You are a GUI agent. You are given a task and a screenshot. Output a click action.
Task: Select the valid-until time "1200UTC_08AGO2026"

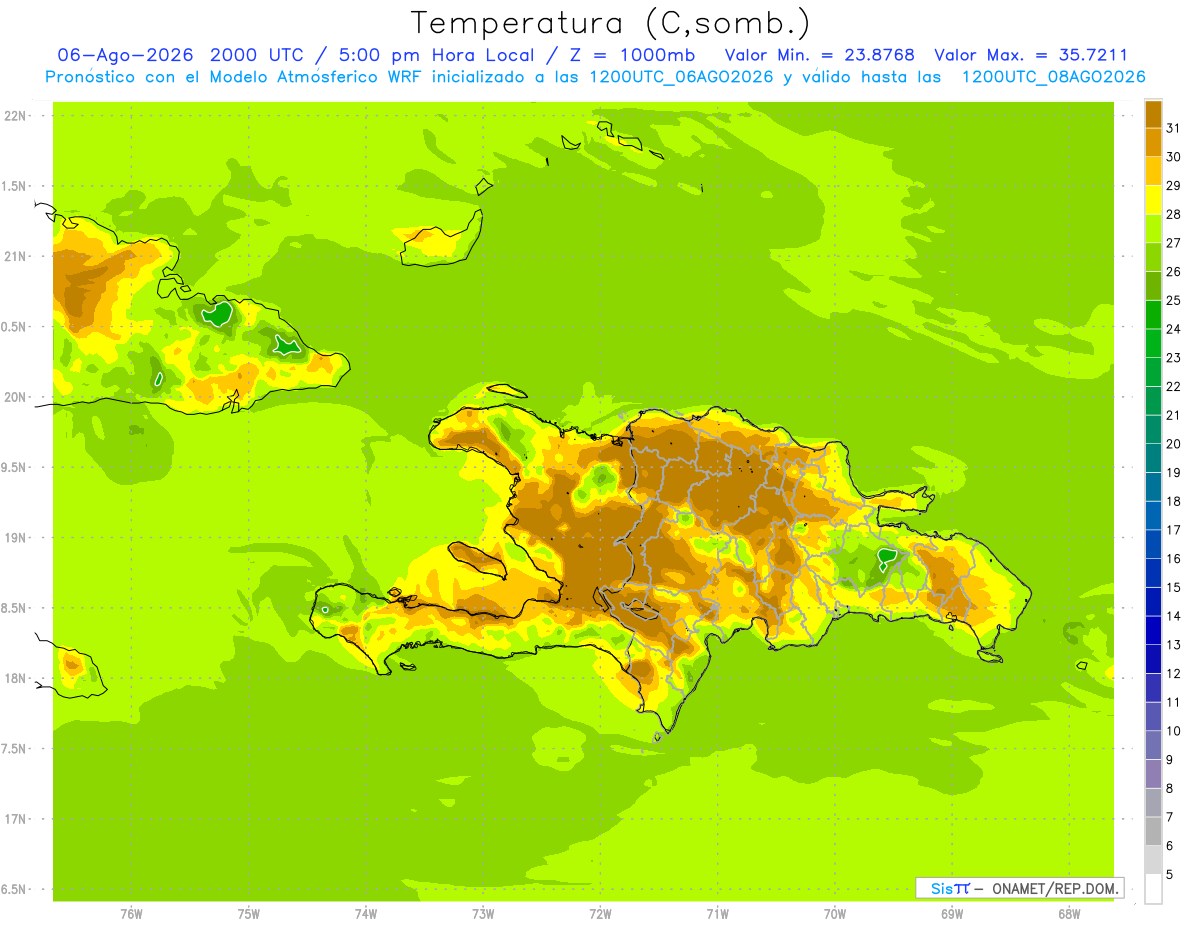coord(1053,77)
